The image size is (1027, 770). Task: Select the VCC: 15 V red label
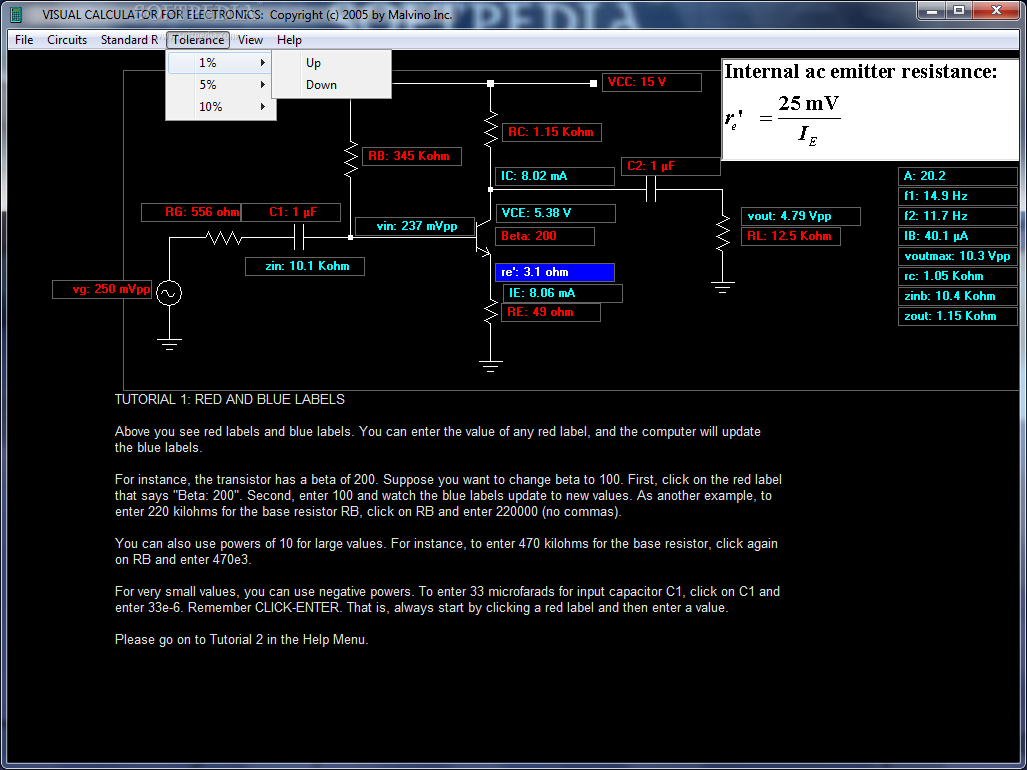[652, 82]
